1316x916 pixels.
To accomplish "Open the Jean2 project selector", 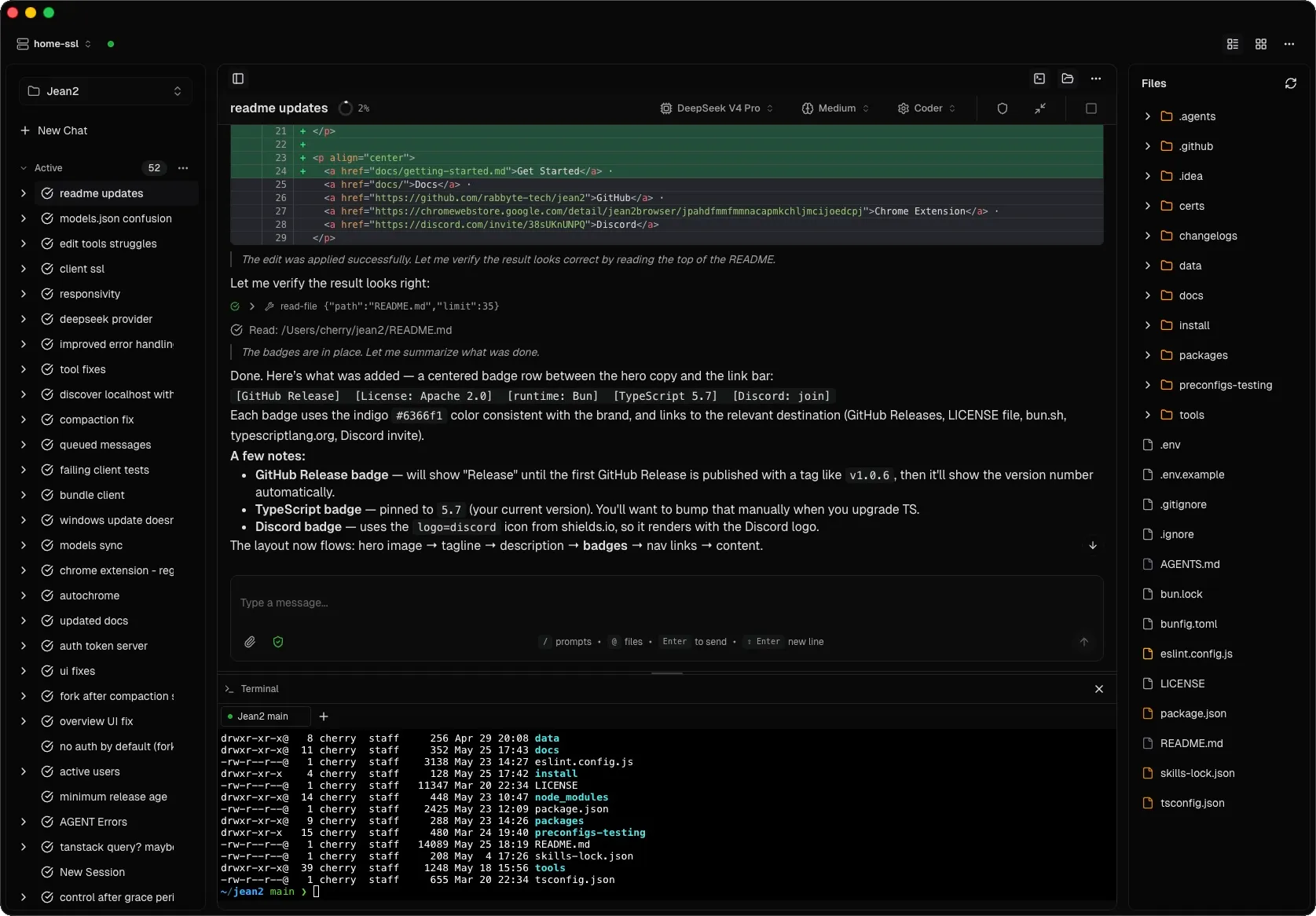I will (x=105, y=91).
